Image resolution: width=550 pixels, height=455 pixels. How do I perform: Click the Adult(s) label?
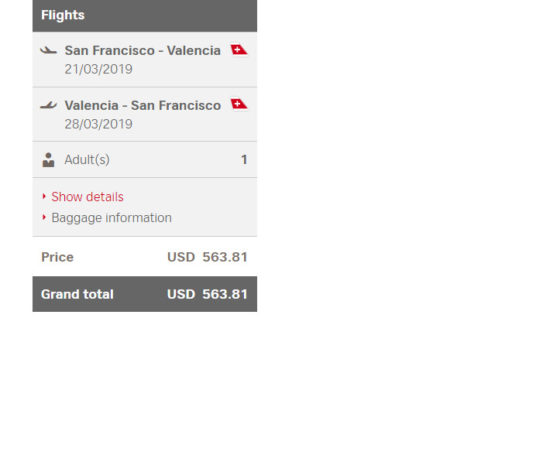click(x=87, y=160)
